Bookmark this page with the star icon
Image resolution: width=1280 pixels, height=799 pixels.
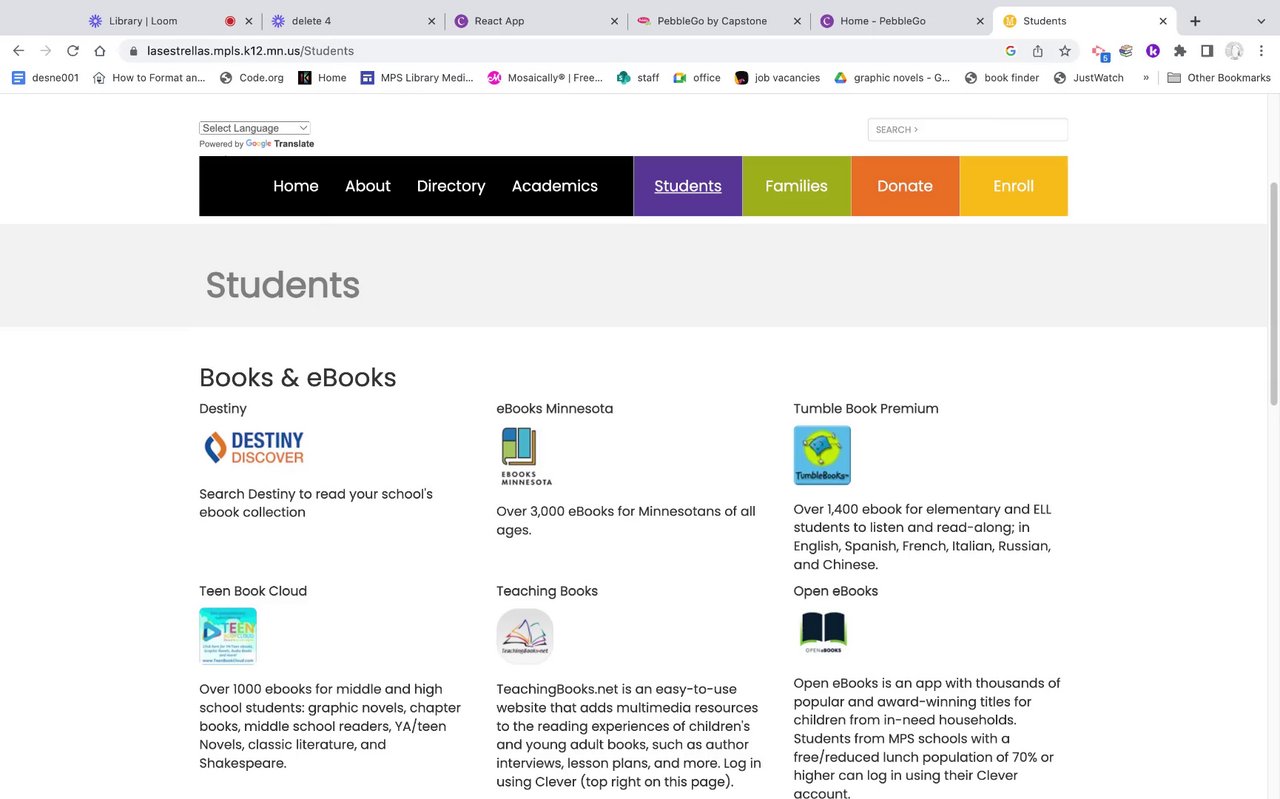1065,51
